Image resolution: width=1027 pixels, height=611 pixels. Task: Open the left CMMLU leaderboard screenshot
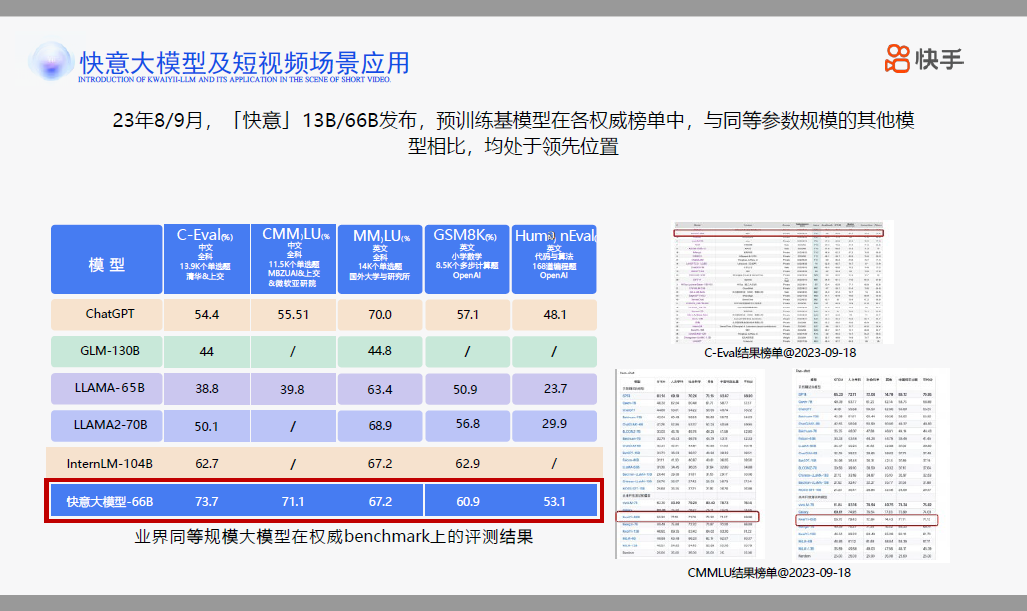point(690,464)
